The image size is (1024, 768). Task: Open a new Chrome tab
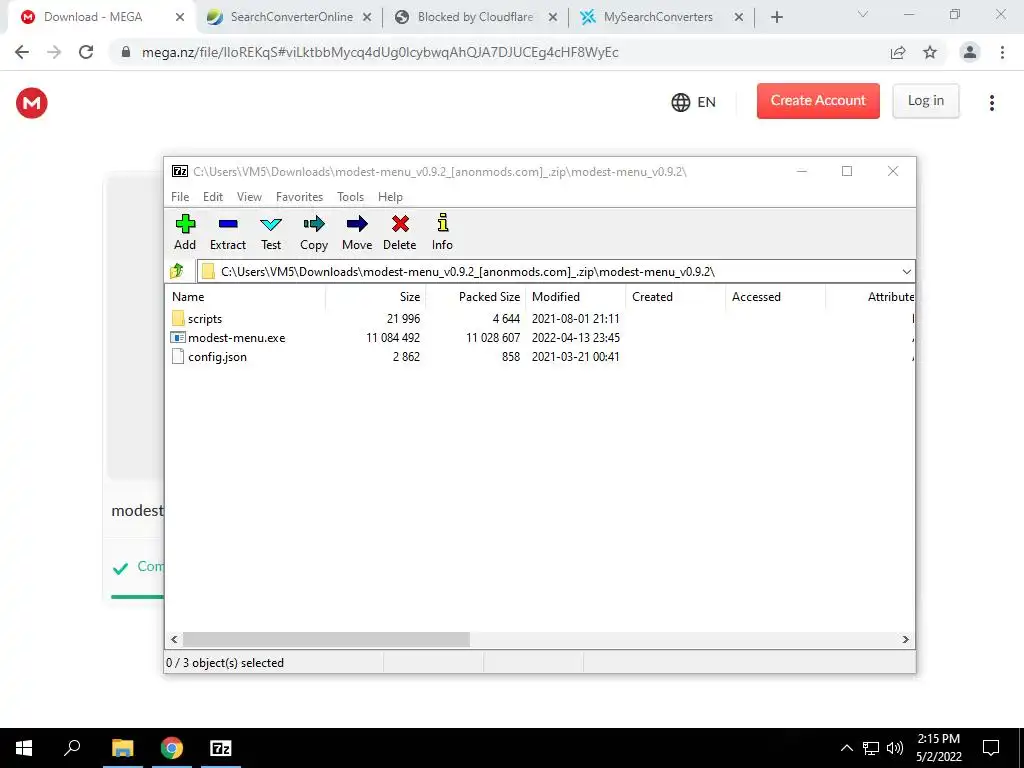(x=776, y=17)
